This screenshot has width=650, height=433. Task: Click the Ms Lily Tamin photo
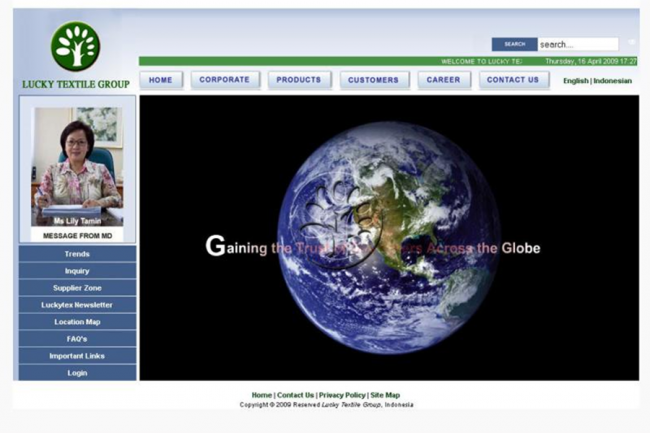click(x=77, y=165)
